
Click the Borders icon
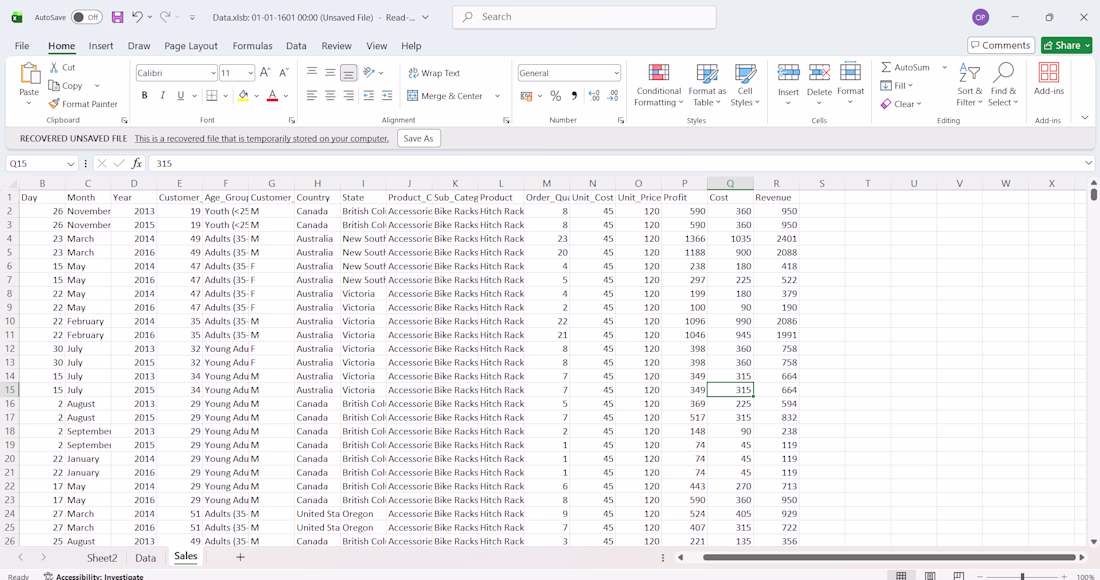point(211,96)
